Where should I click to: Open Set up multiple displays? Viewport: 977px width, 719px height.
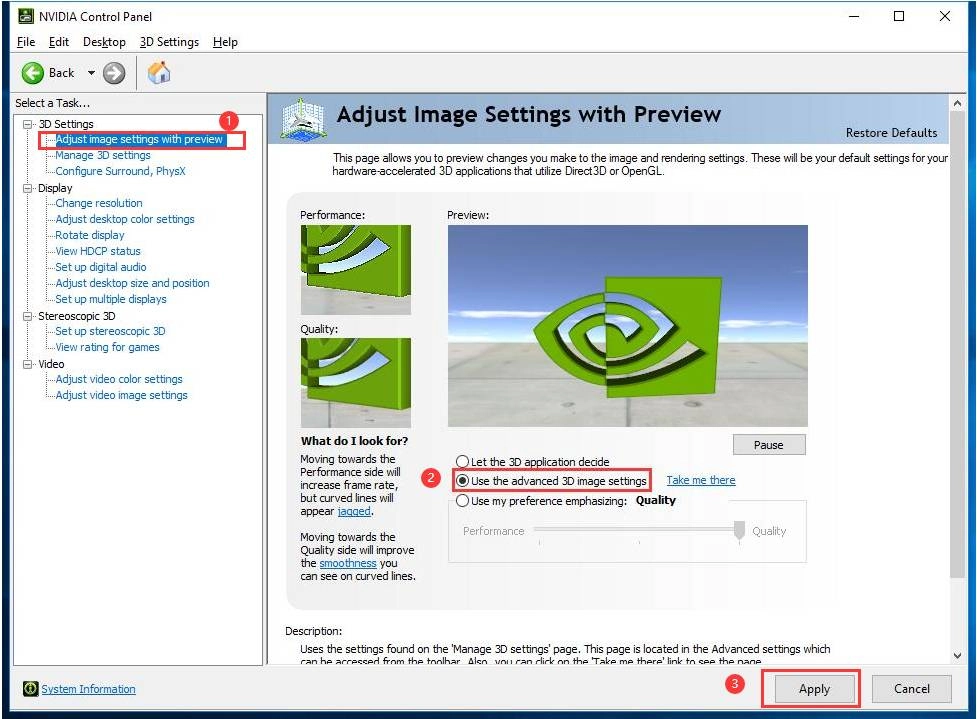[x=111, y=299]
